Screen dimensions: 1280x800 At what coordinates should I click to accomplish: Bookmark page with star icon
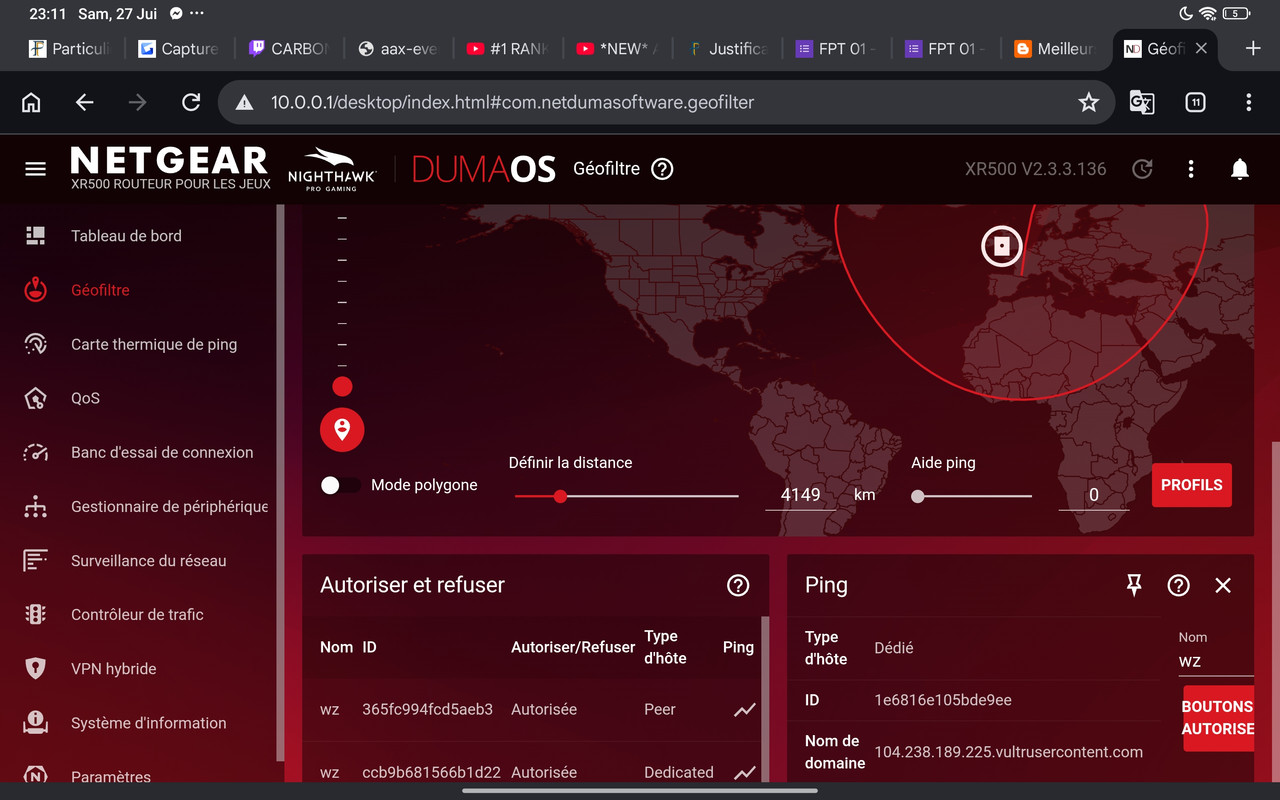pos(1089,102)
